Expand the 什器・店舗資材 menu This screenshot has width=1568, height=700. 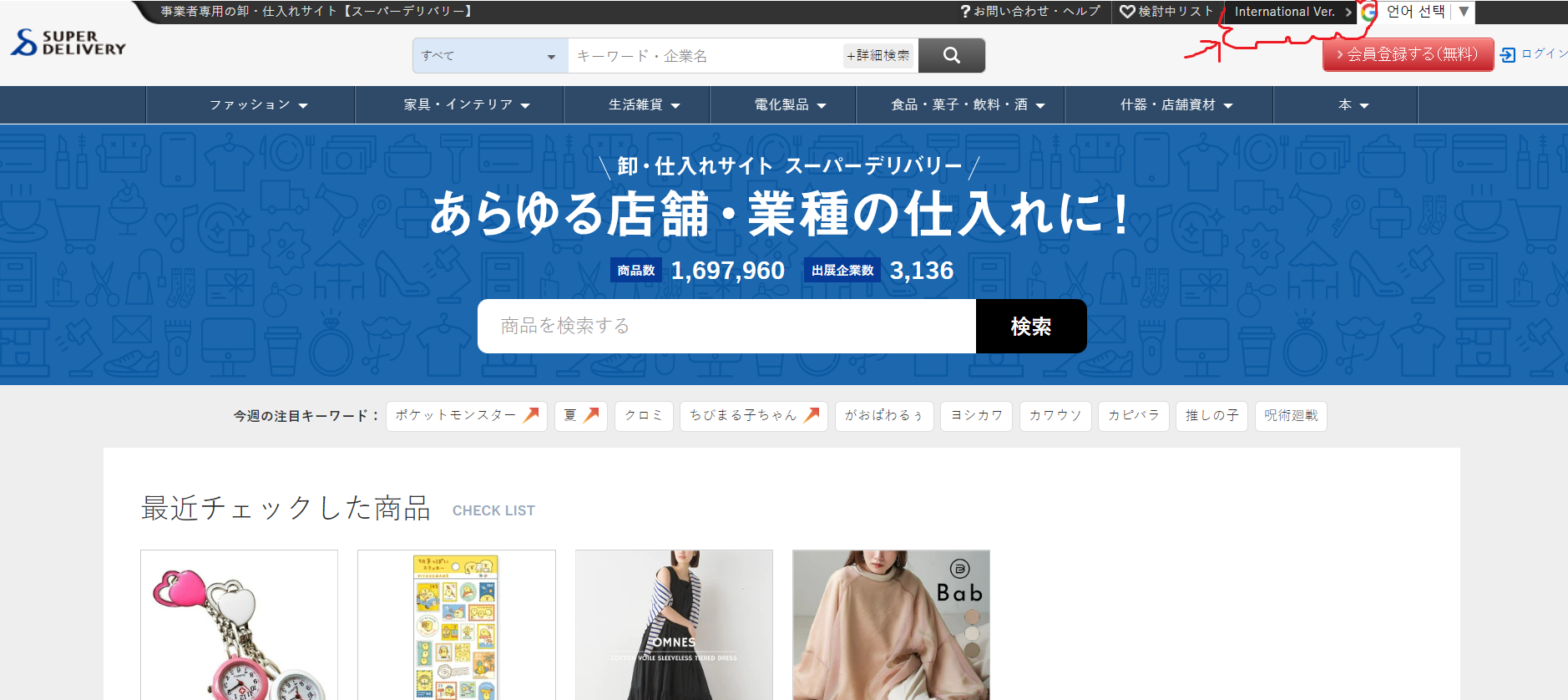click(1169, 104)
